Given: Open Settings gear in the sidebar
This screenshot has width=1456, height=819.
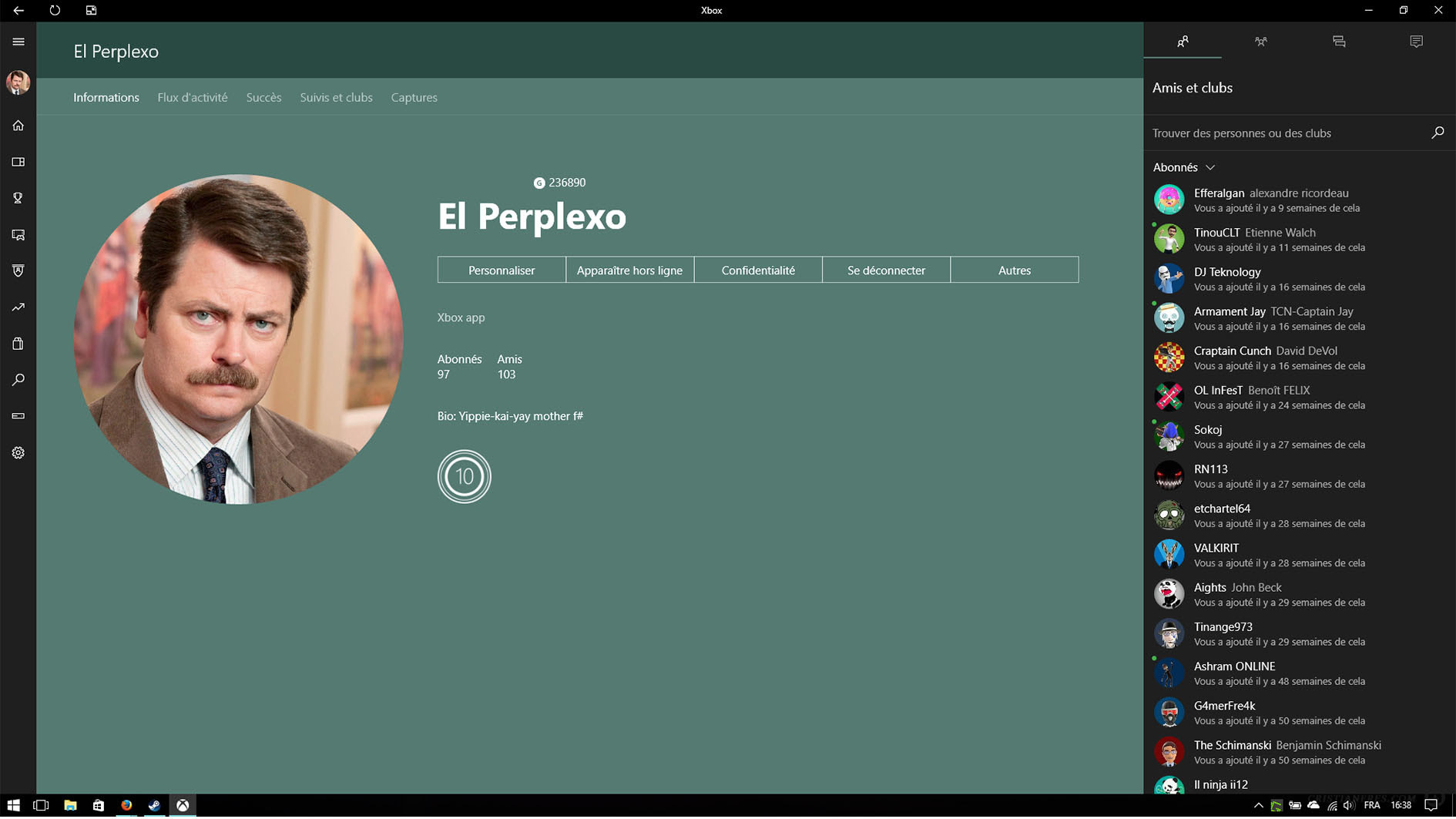Looking at the screenshot, I should coord(18,453).
